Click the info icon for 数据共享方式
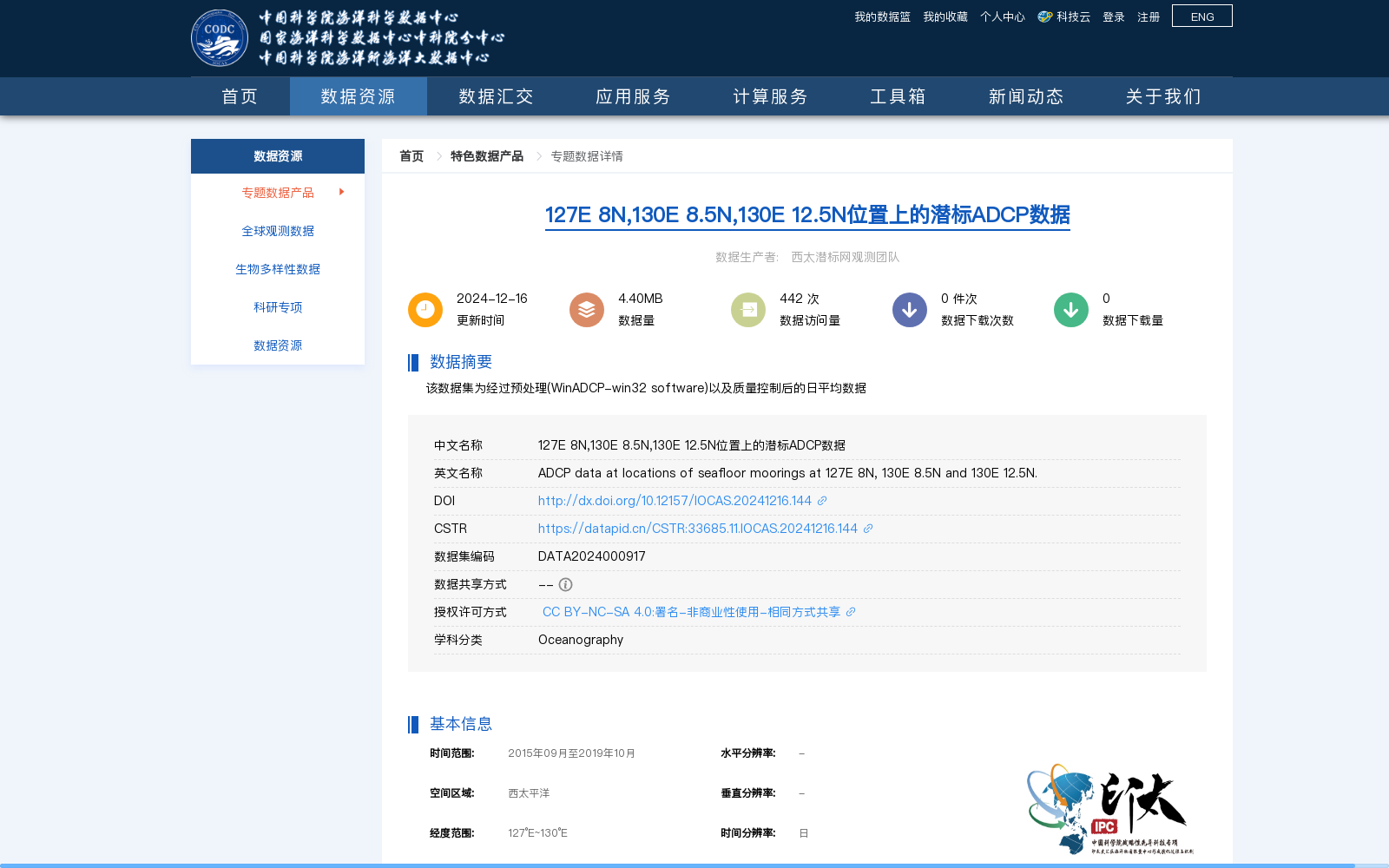1389x868 pixels. (566, 584)
